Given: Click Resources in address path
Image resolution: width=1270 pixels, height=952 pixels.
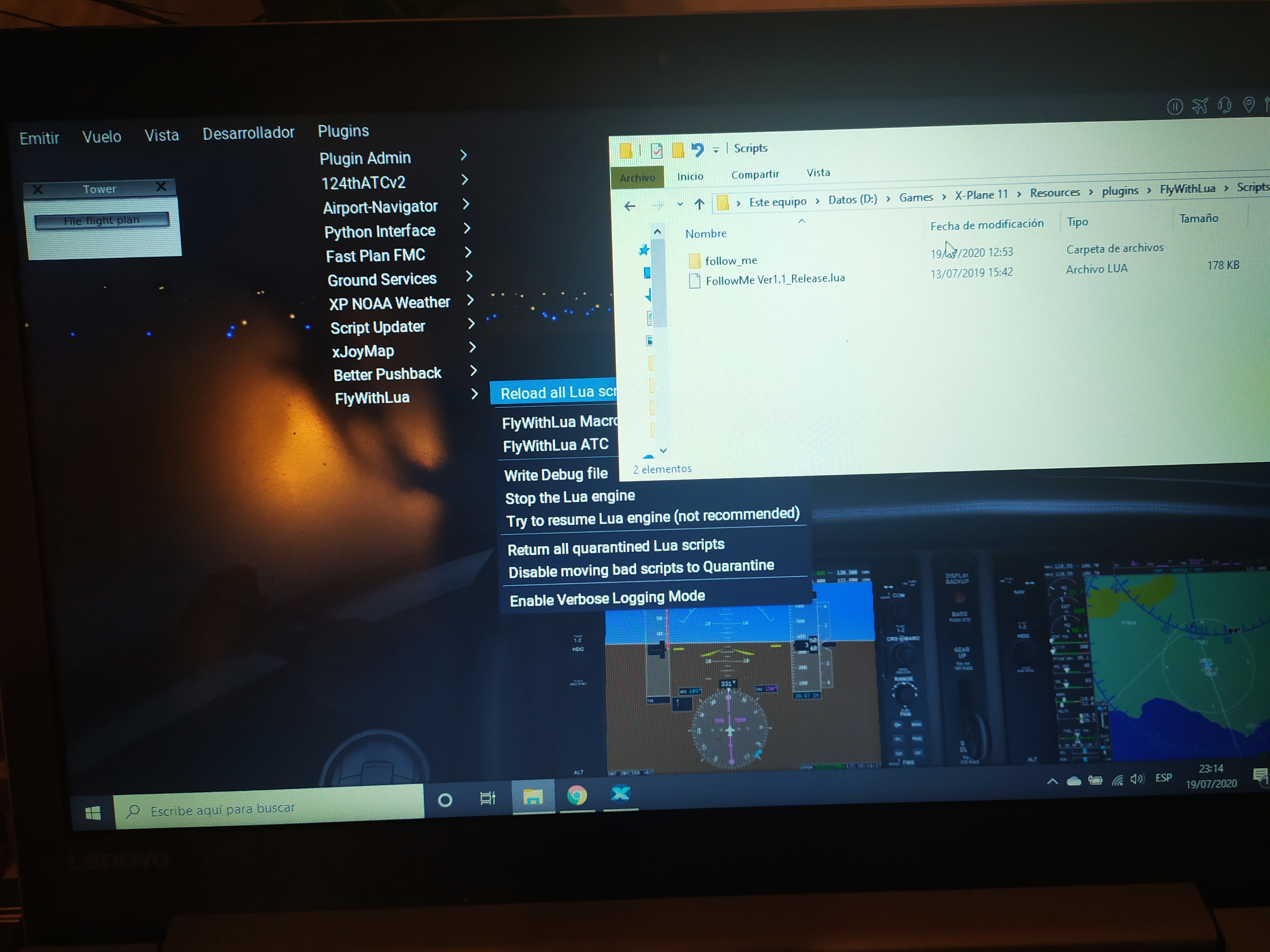Looking at the screenshot, I should [1055, 192].
